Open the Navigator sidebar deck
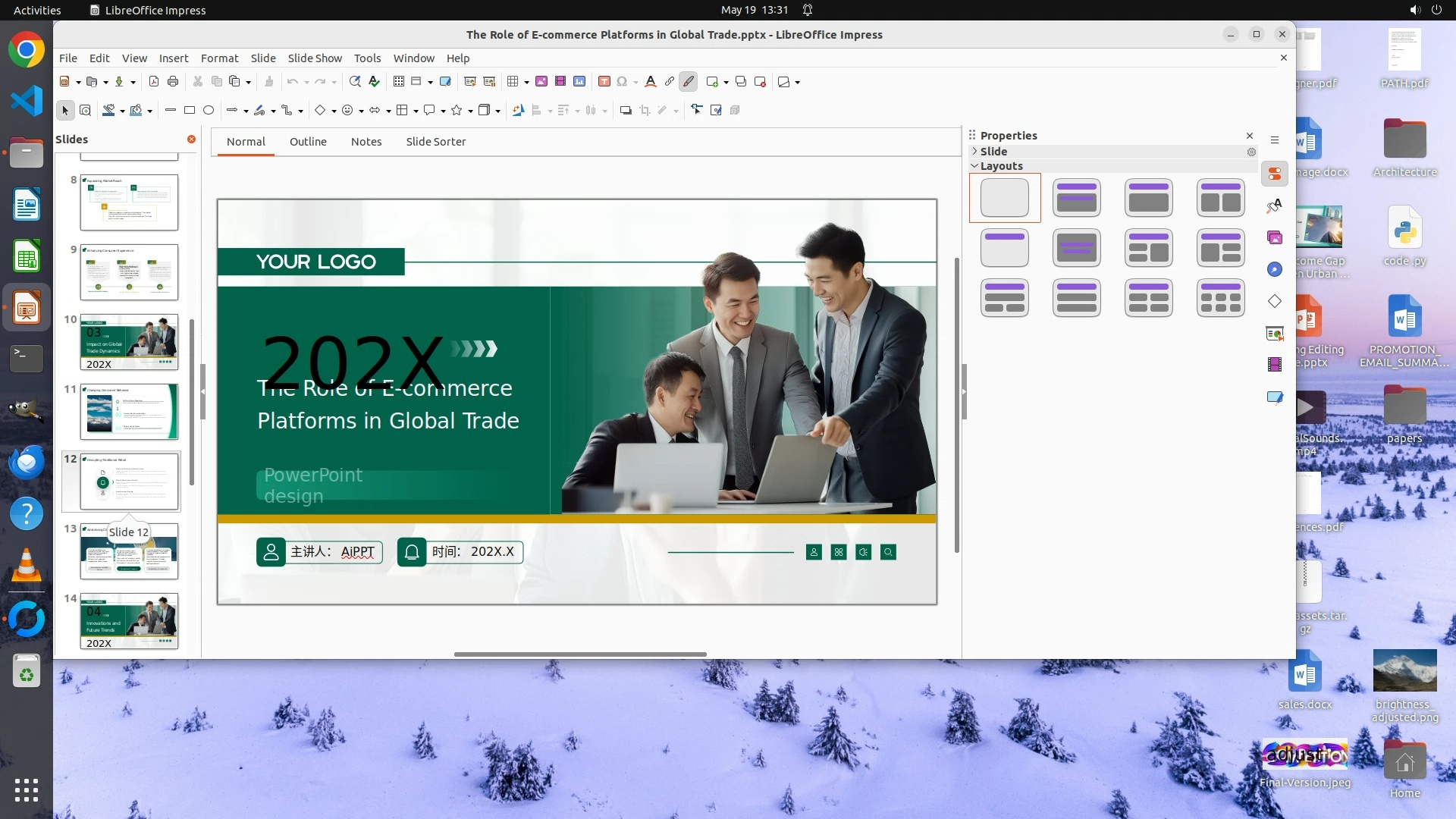1456x819 pixels. coord(1275,269)
